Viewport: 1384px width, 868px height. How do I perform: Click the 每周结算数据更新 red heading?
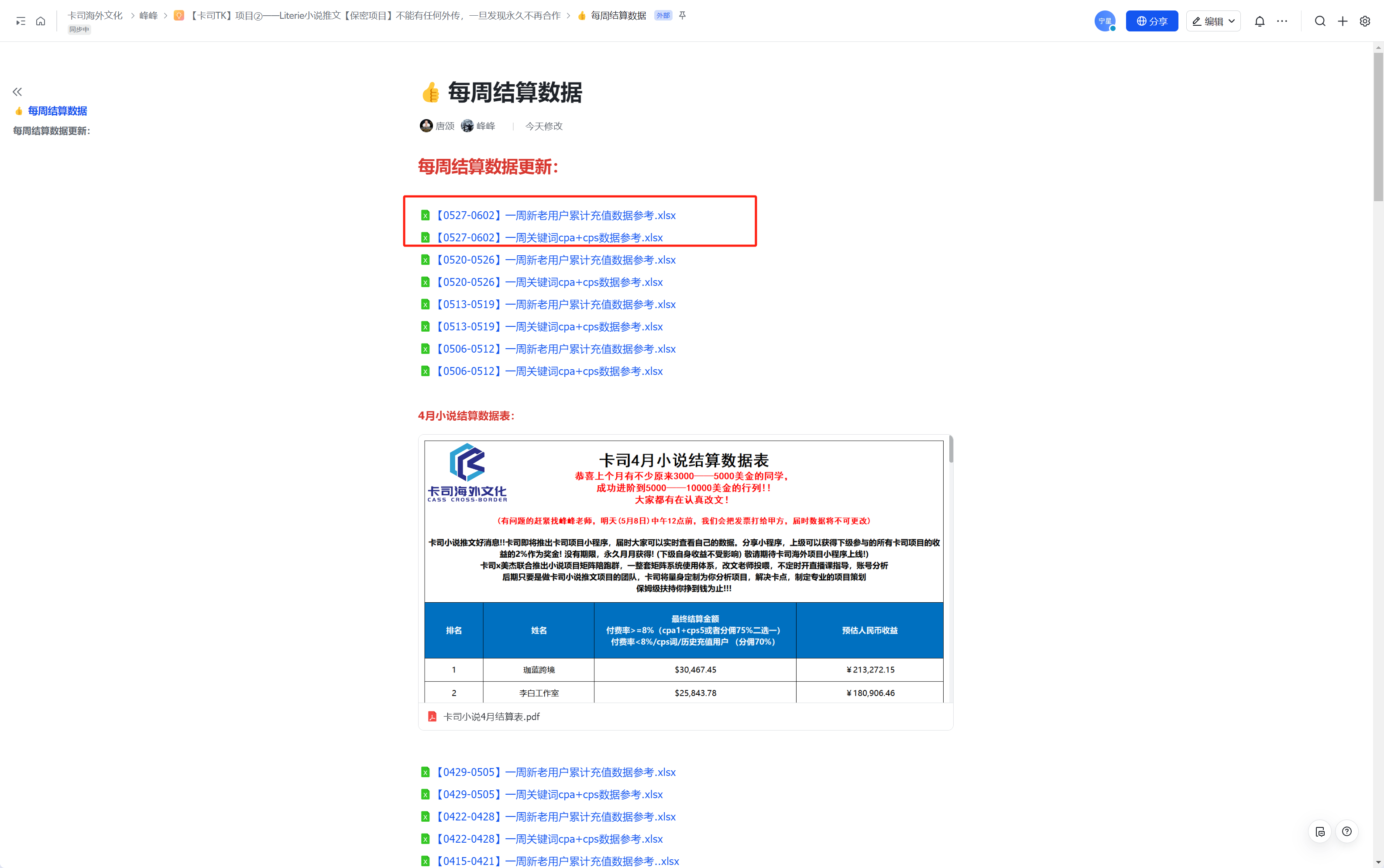click(x=488, y=167)
